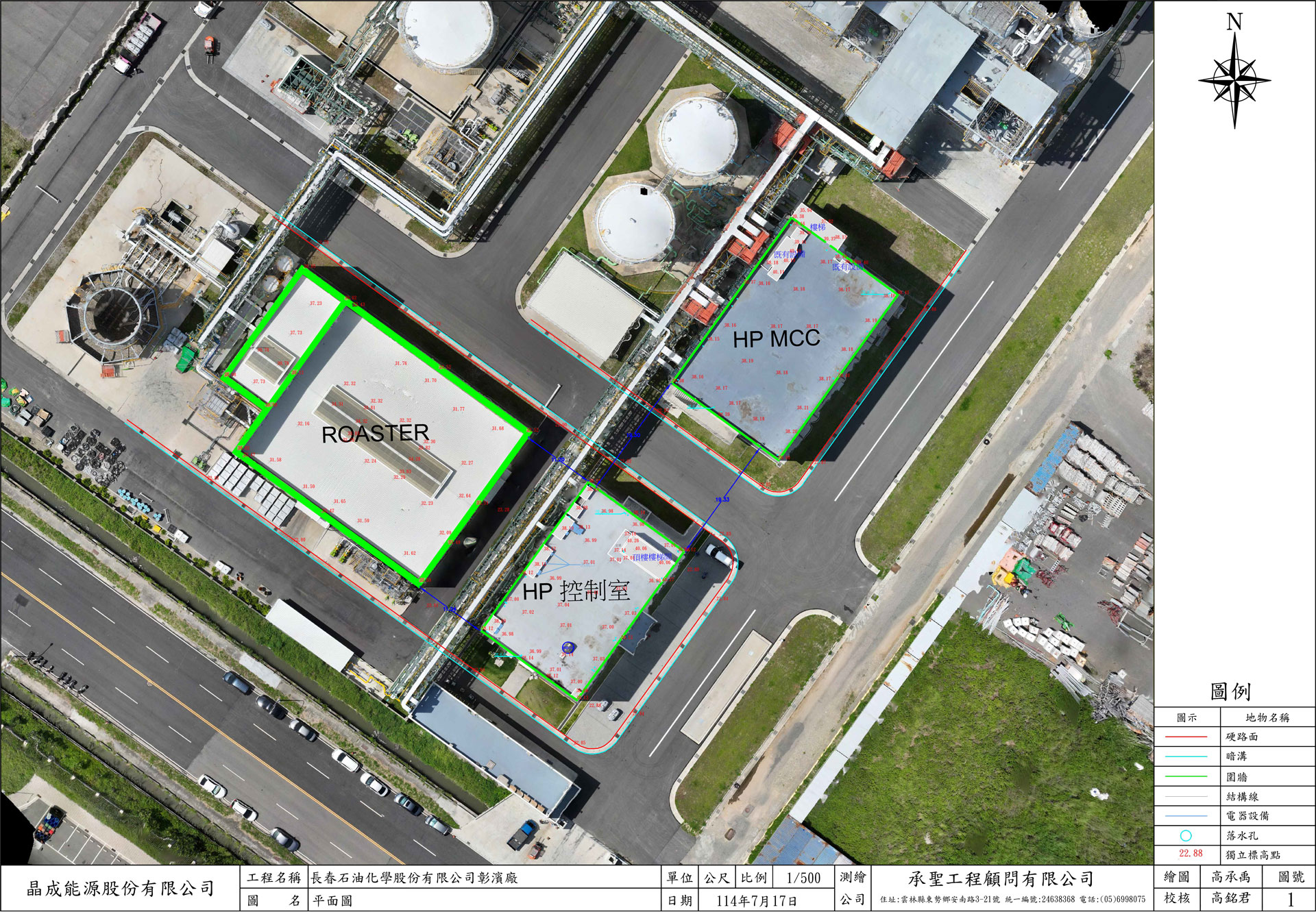Click drawing number 1 in 圖號 cell
The width and height of the screenshot is (1316, 912).
point(1291,899)
